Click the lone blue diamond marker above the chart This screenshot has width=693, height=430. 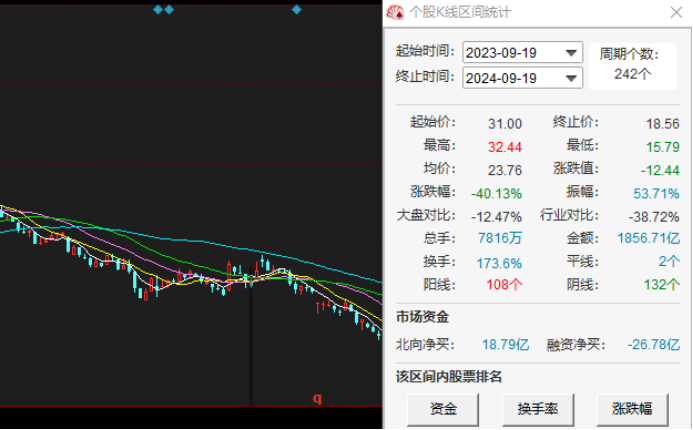click(297, 9)
